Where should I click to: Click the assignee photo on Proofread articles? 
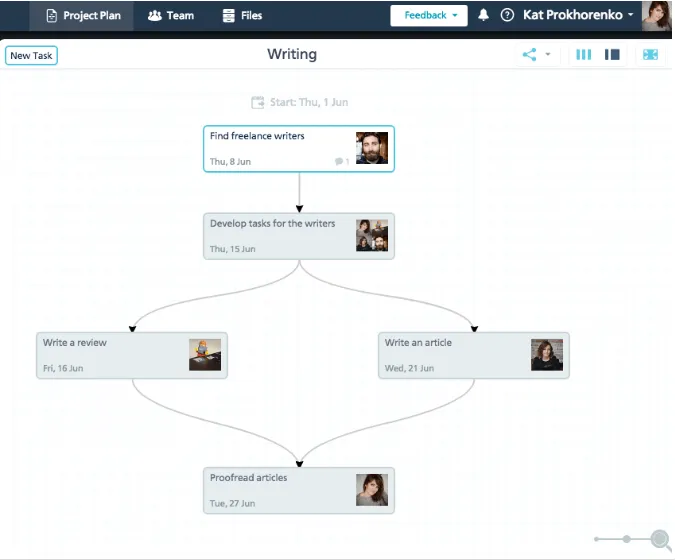tap(372, 490)
